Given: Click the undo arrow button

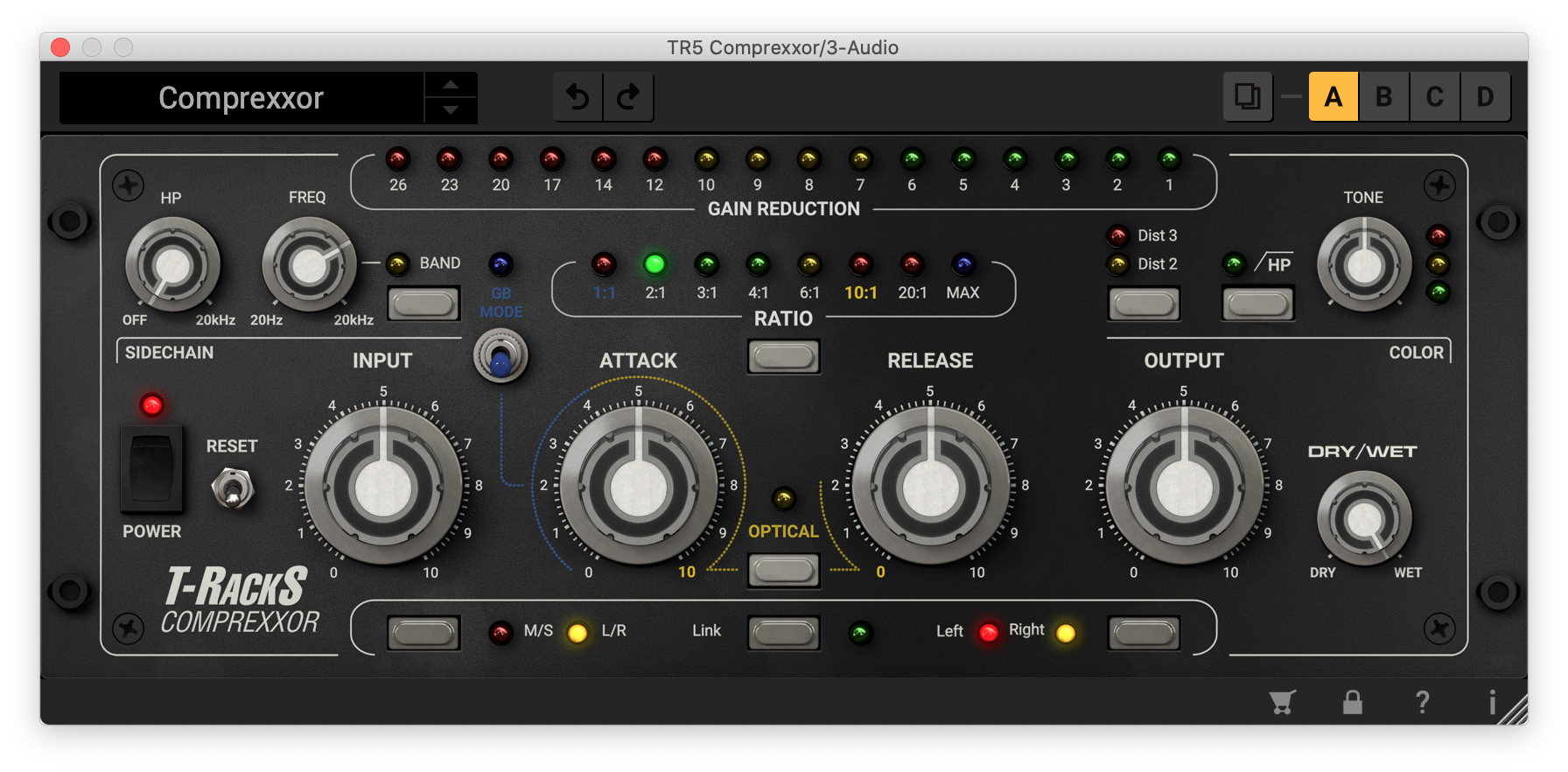Looking at the screenshot, I should pos(578,96).
